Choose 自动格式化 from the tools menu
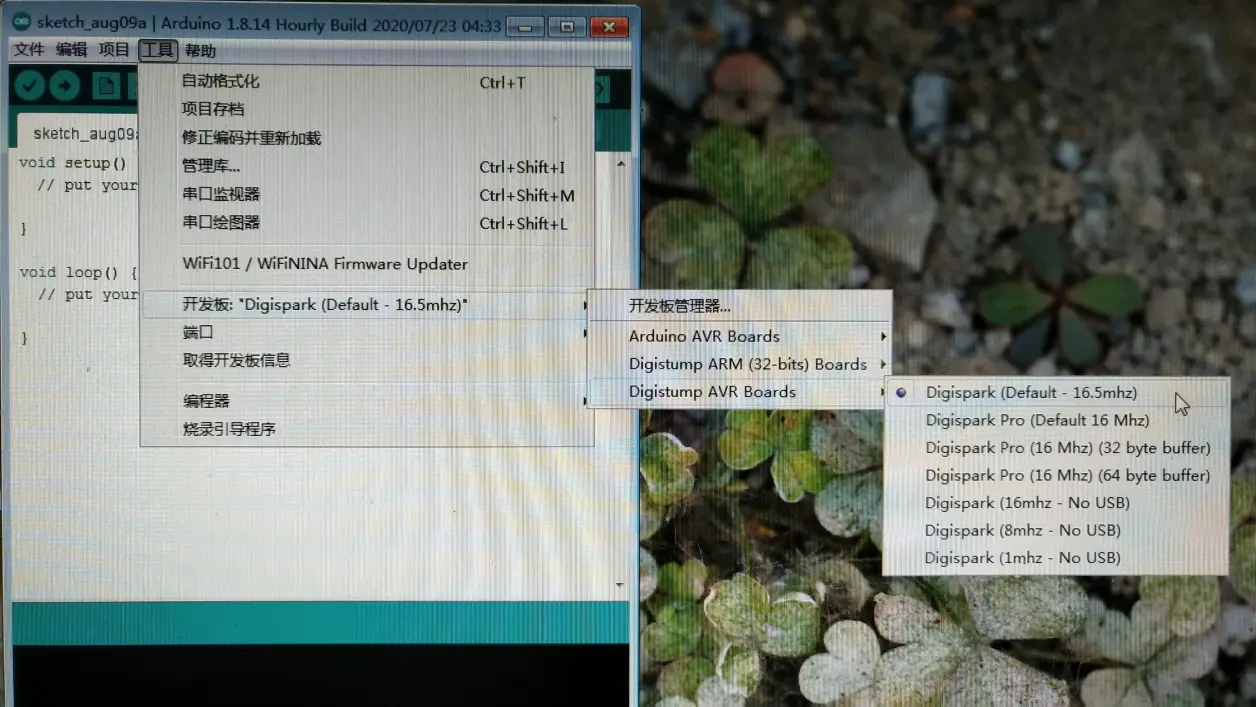 (x=366, y=82)
